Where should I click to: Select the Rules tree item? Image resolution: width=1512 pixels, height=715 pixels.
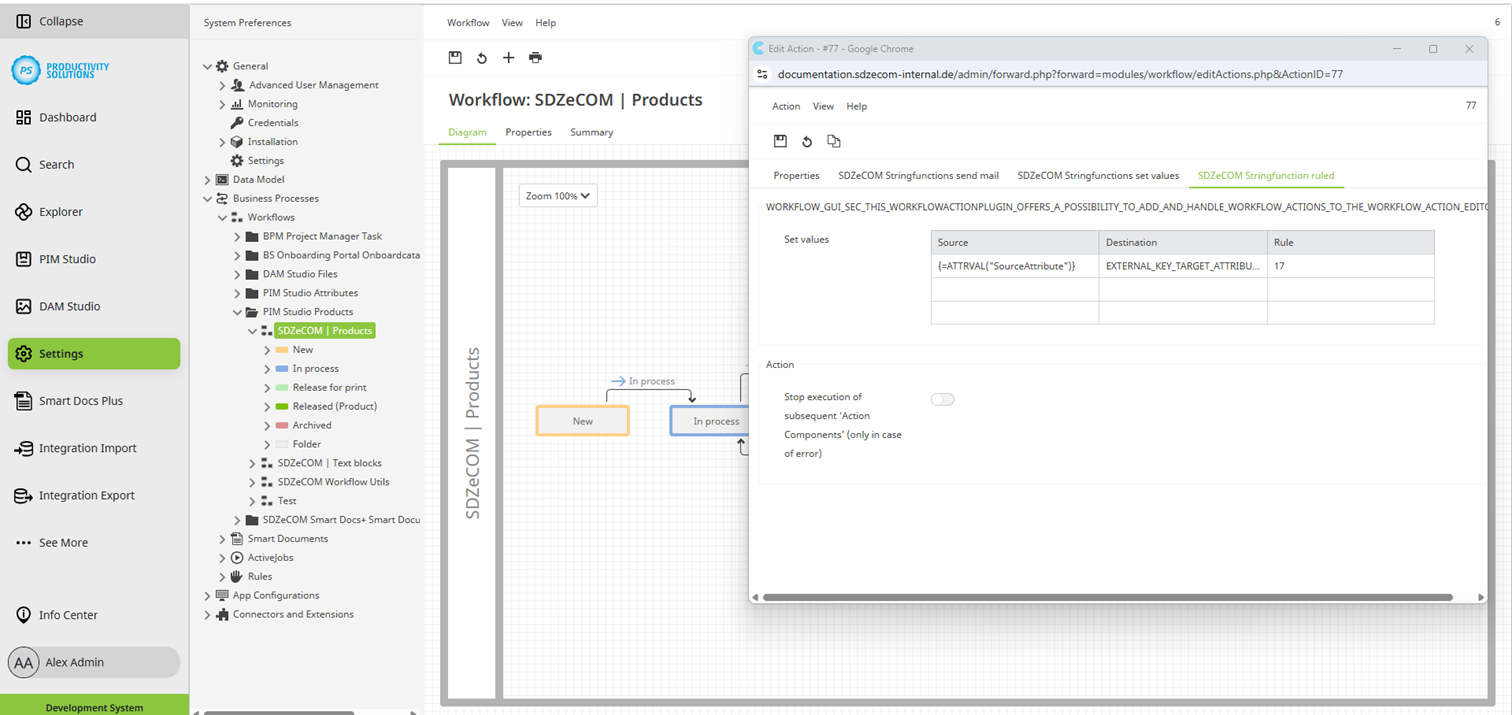coord(259,577)
